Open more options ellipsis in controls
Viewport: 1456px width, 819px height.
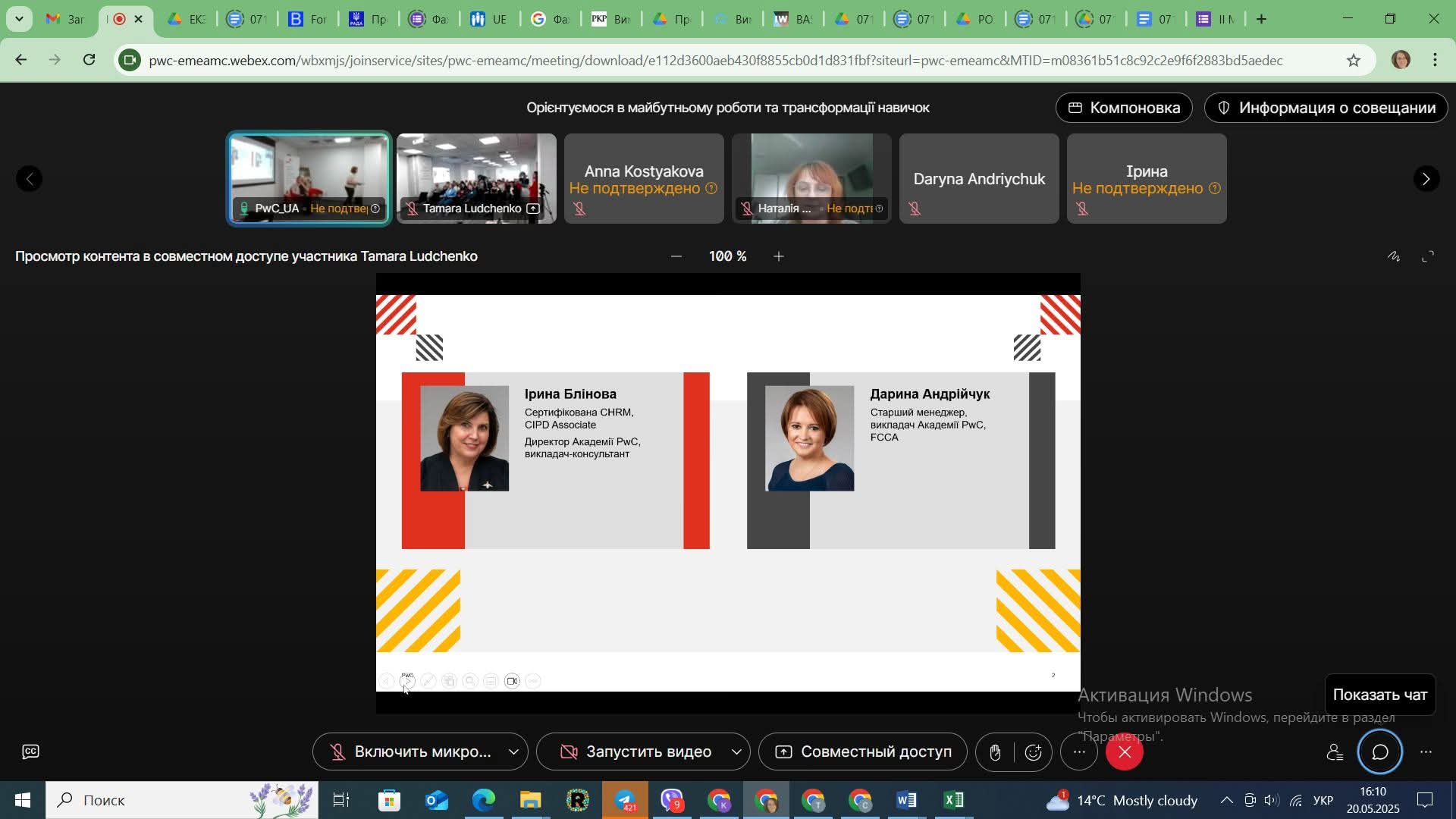[x=1079, y=752]
